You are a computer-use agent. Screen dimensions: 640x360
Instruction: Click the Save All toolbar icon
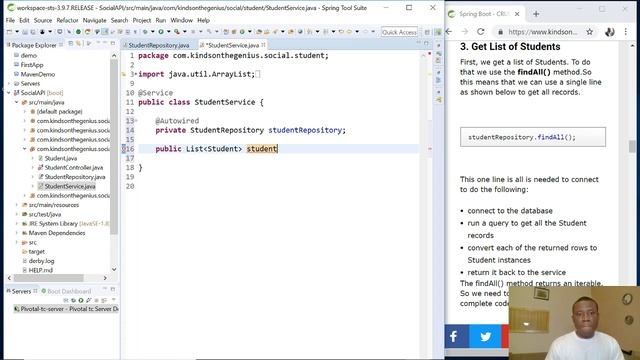(x=33, y=31)
